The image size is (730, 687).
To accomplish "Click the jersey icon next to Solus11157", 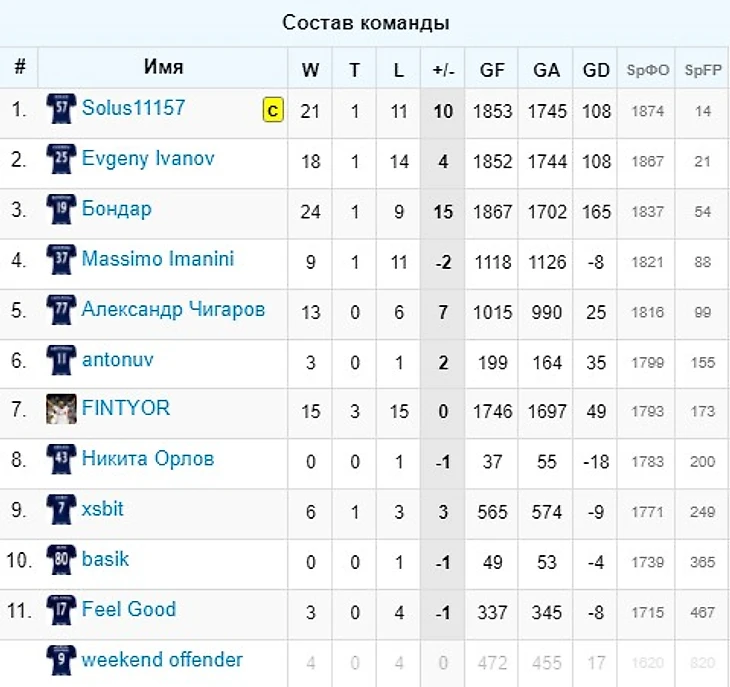I will [x=61, y=109].
